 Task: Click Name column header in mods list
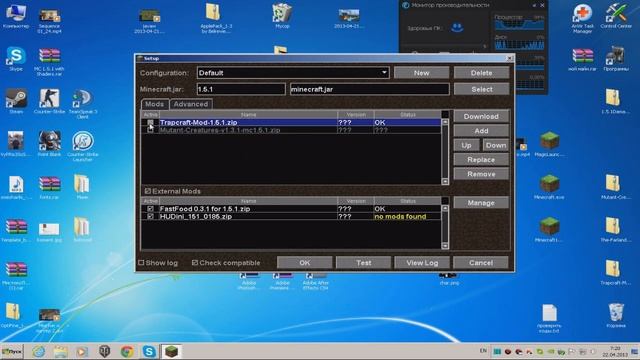point(248,115)
